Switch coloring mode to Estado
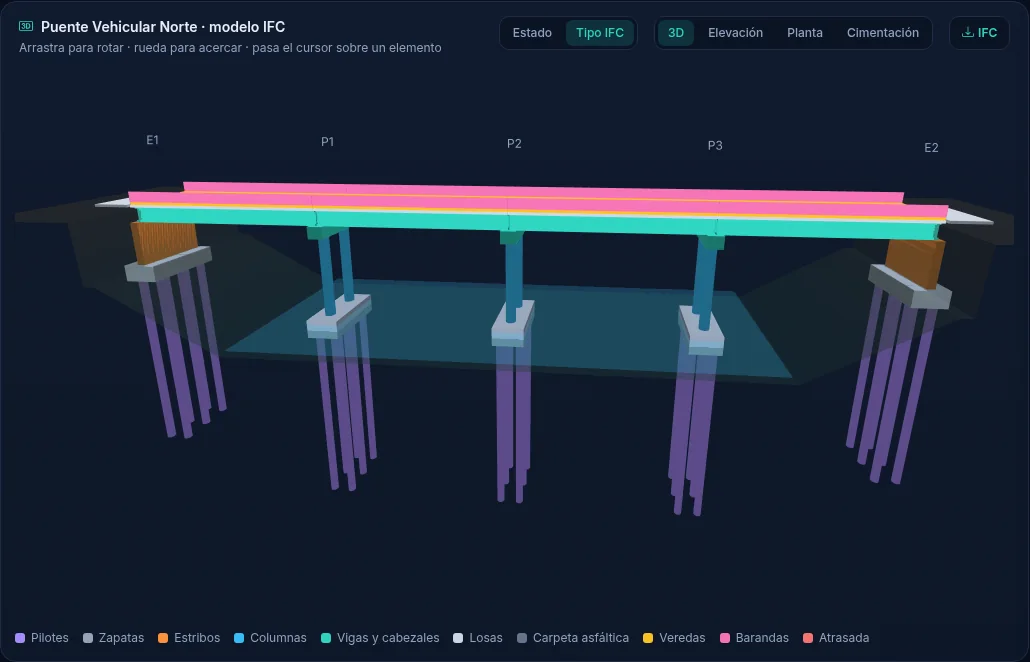 click(x=532, y=33)
